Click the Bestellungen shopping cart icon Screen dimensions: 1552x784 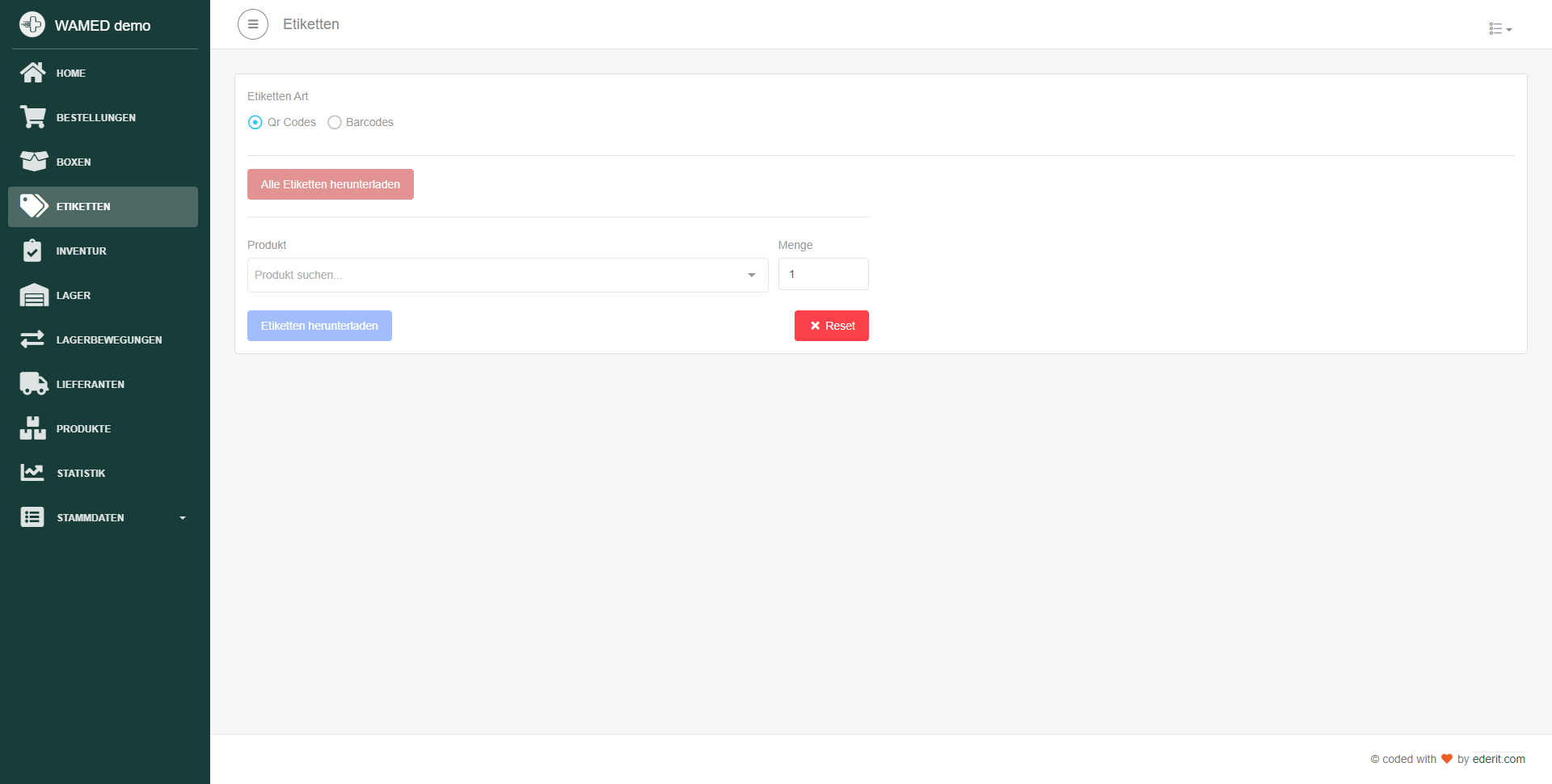point(33,117)
